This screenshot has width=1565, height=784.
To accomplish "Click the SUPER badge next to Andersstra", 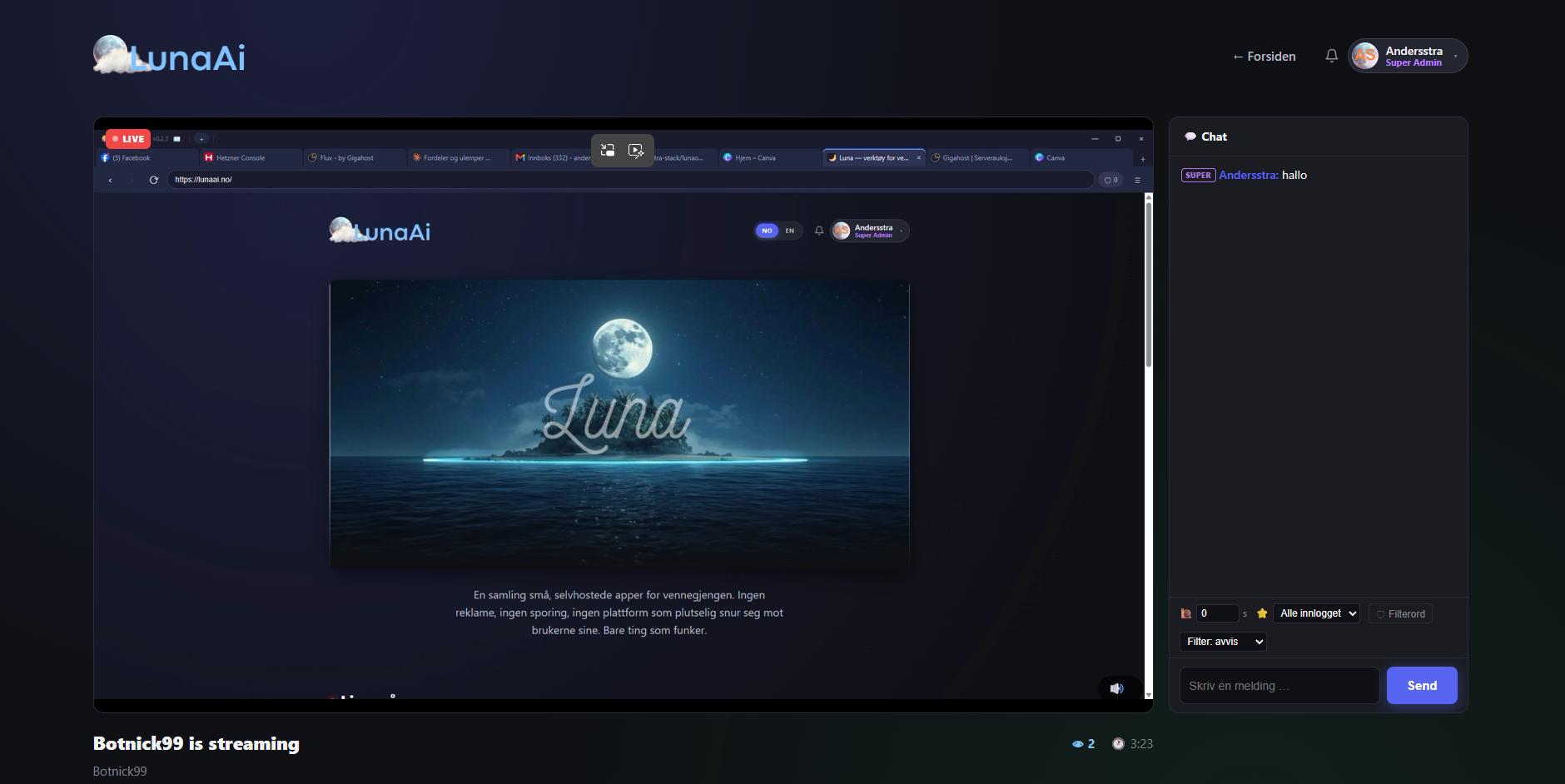I will [x=1199, y=175].
